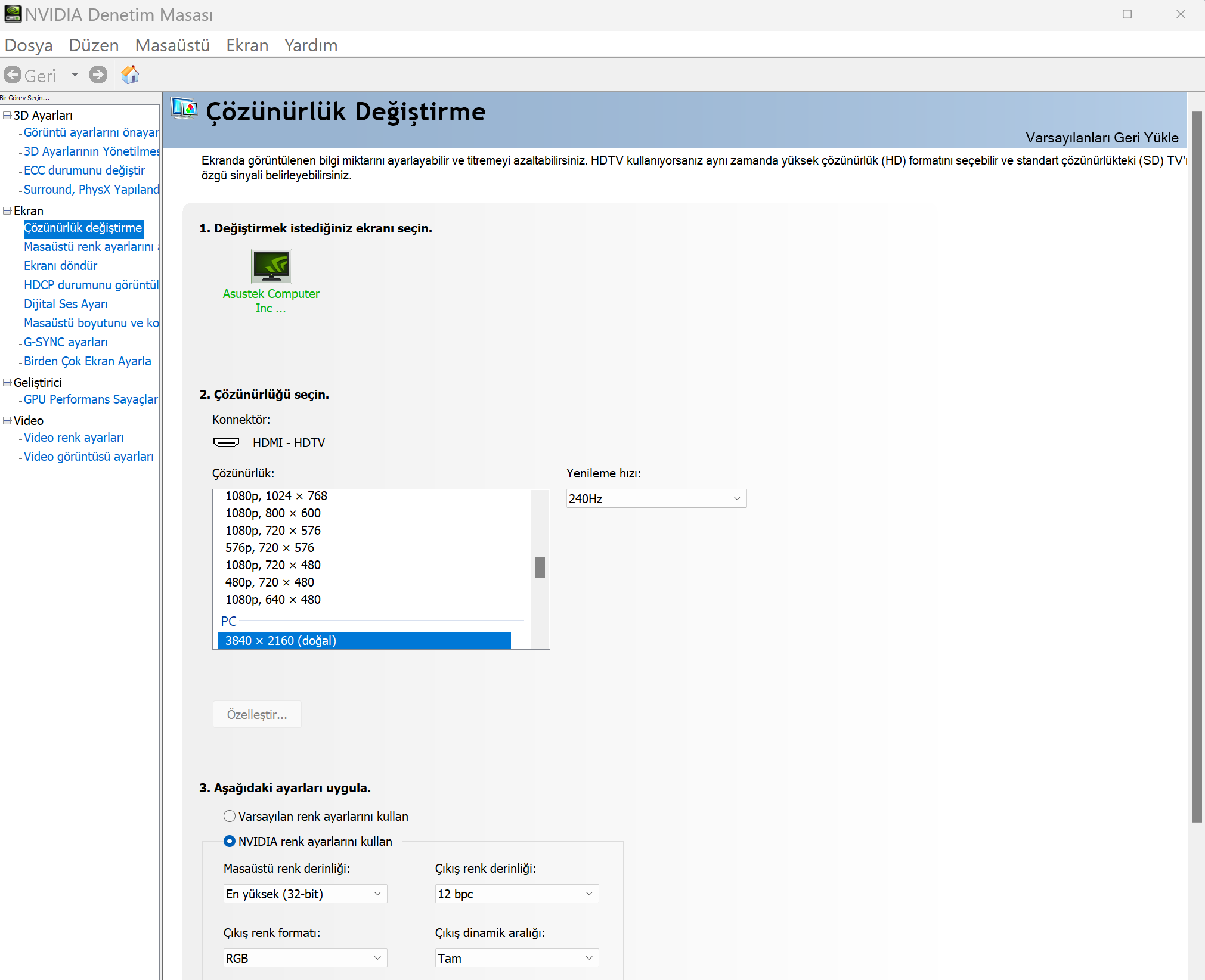The image size is (1205, 980).
Task: Collapse the 3D Ayarları tree node
Action: (x=7, y=115)
